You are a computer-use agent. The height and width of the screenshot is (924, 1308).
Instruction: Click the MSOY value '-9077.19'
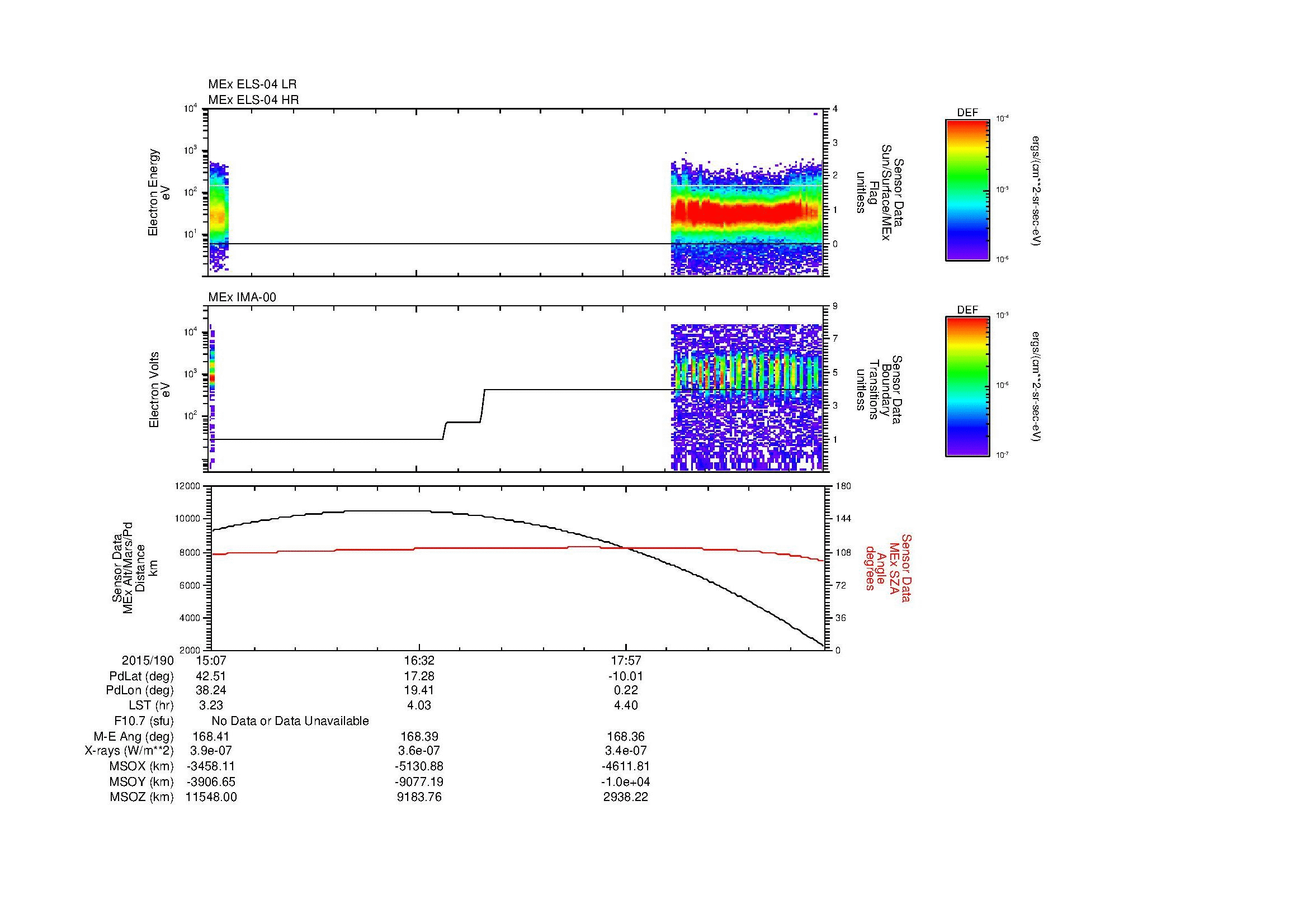click(419, 781)
